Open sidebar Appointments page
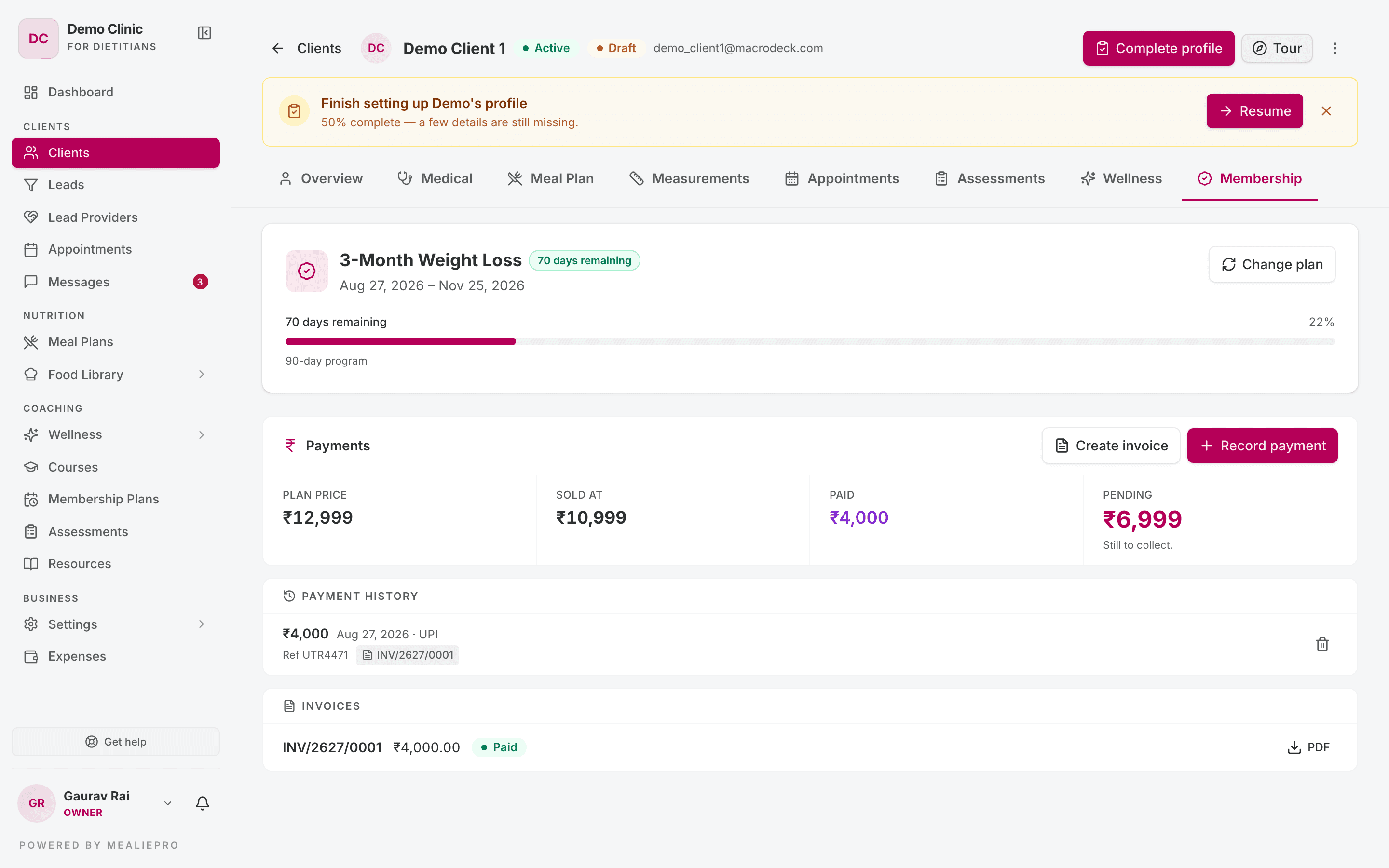The image size is (1389, 868). tap(115, 249)
